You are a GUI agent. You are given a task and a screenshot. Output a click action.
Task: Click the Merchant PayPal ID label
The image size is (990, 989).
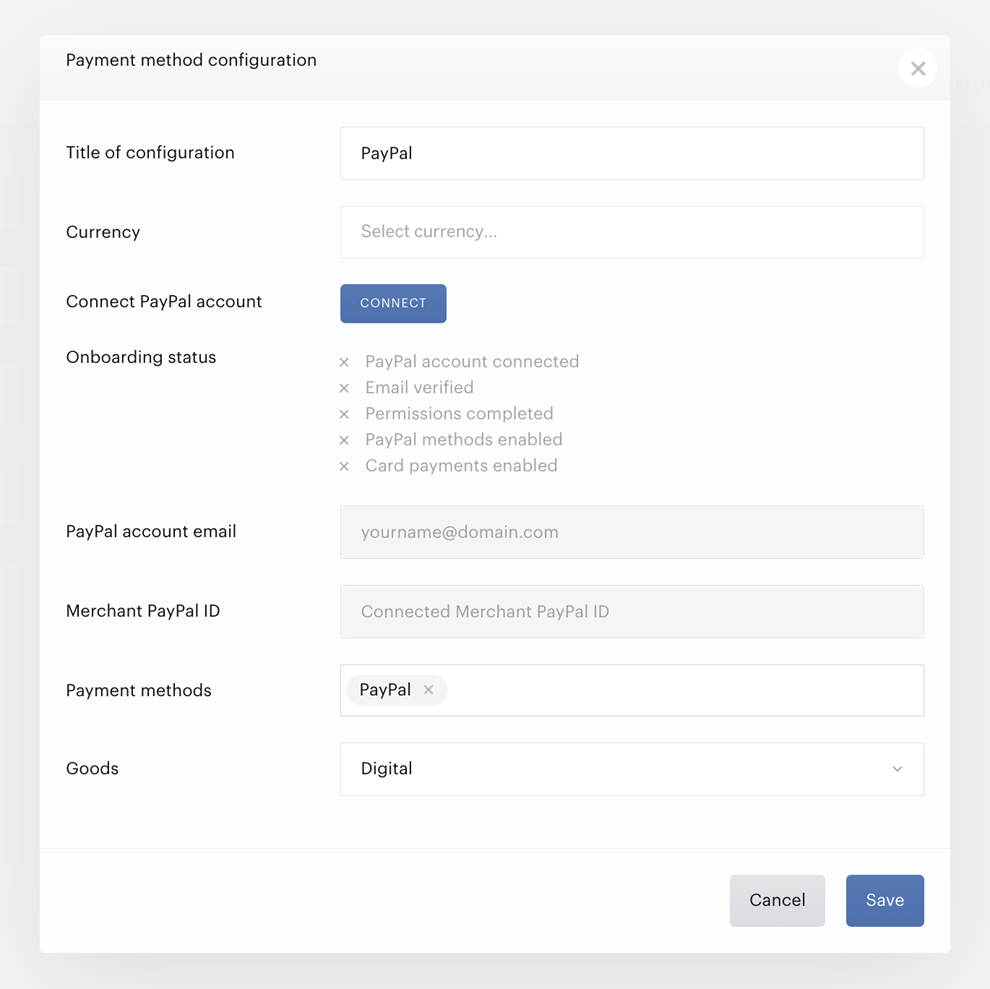[143, 611]
